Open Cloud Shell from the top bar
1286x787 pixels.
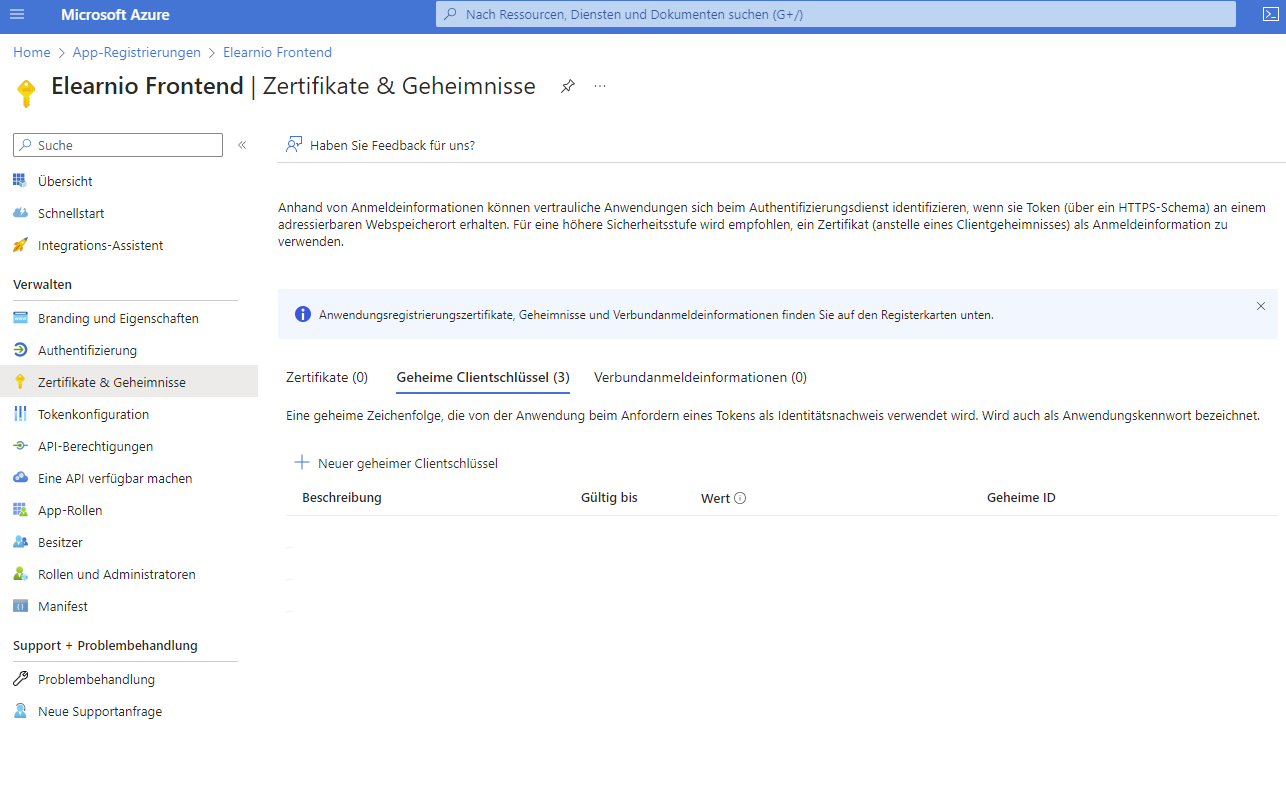[x=1270, y=15]
